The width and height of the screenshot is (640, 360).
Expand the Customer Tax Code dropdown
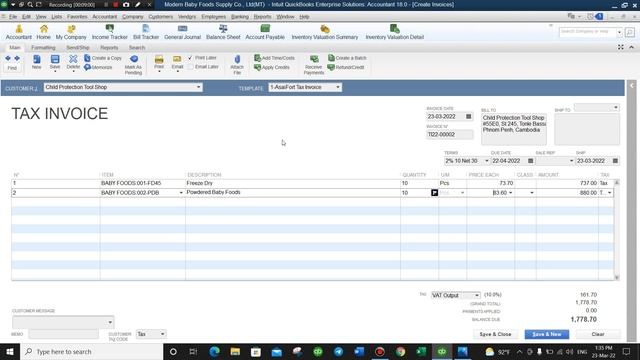(162, 334)
